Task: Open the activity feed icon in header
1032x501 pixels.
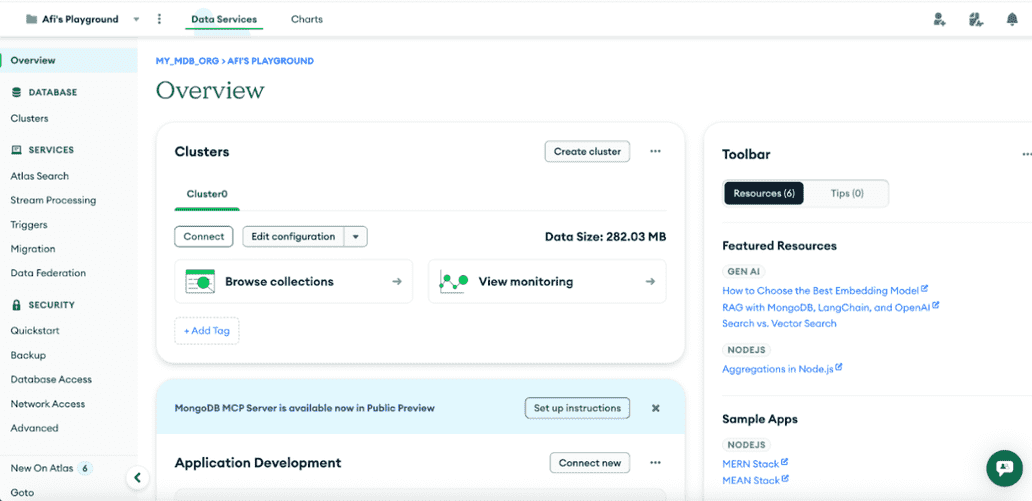Action: click(975, 19)
